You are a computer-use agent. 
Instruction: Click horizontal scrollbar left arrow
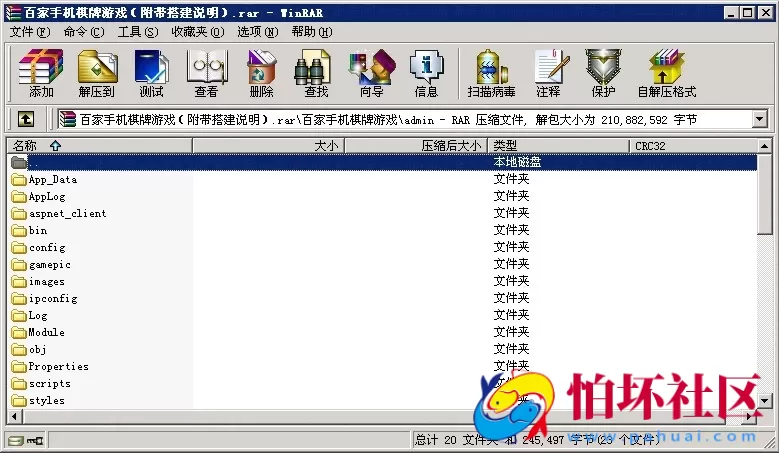14,416
